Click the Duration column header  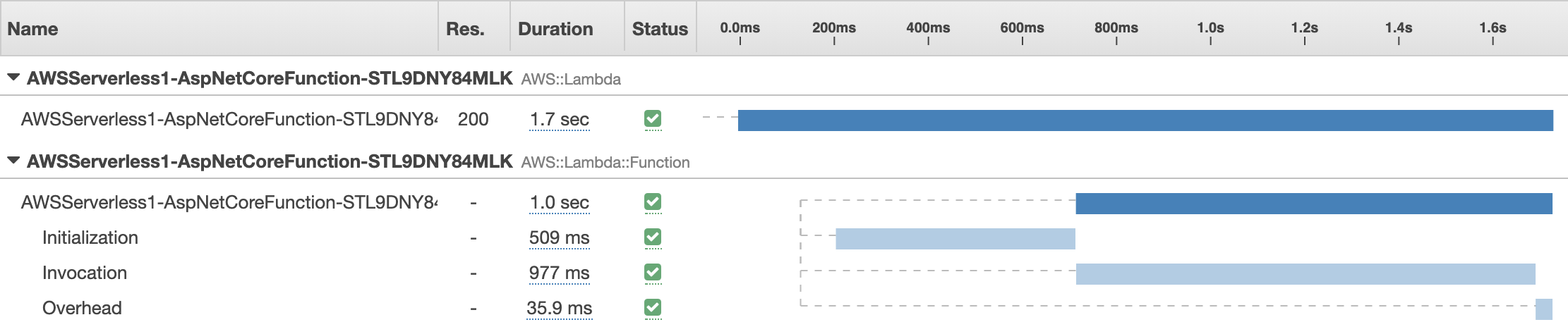click(x=555, y=29)
